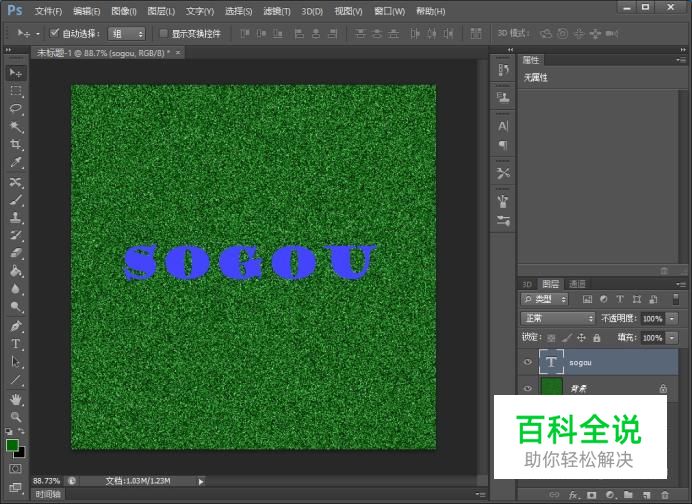Screen dimensions: 692x504
Task: Select the Pen tool
Action: 16,326
